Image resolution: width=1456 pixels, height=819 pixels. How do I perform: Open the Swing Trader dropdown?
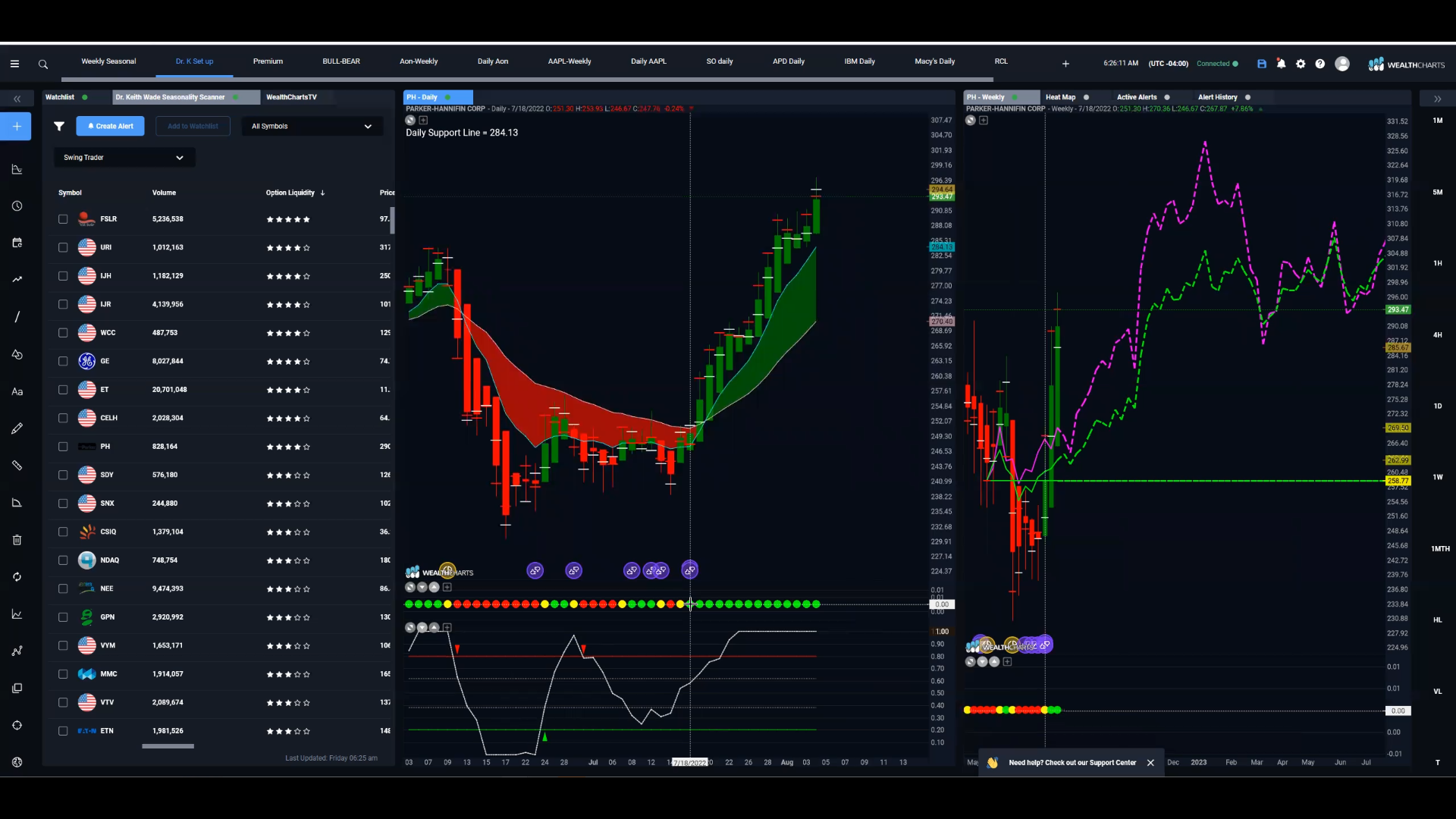point(124,158)
